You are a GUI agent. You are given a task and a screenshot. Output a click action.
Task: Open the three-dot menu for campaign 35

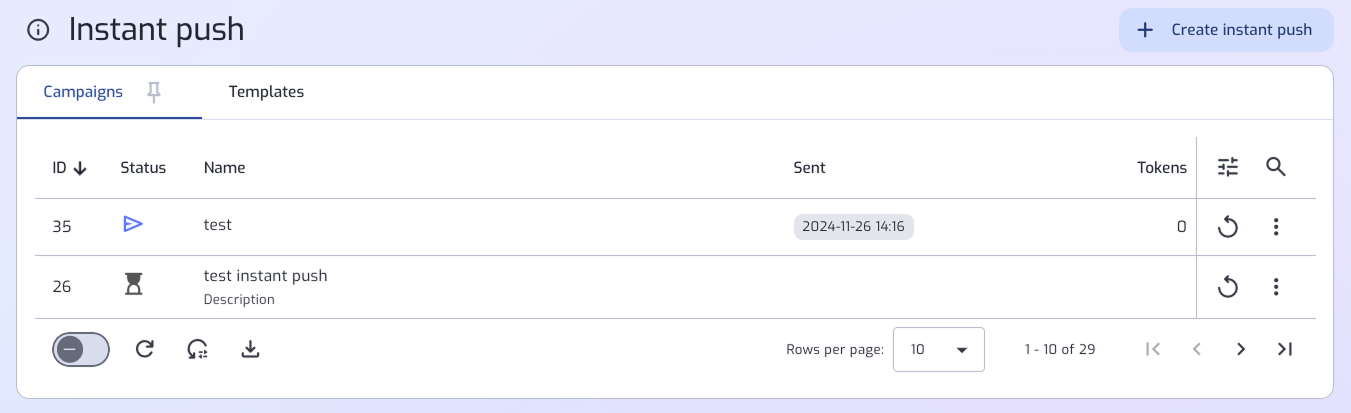click(1275, 227)
